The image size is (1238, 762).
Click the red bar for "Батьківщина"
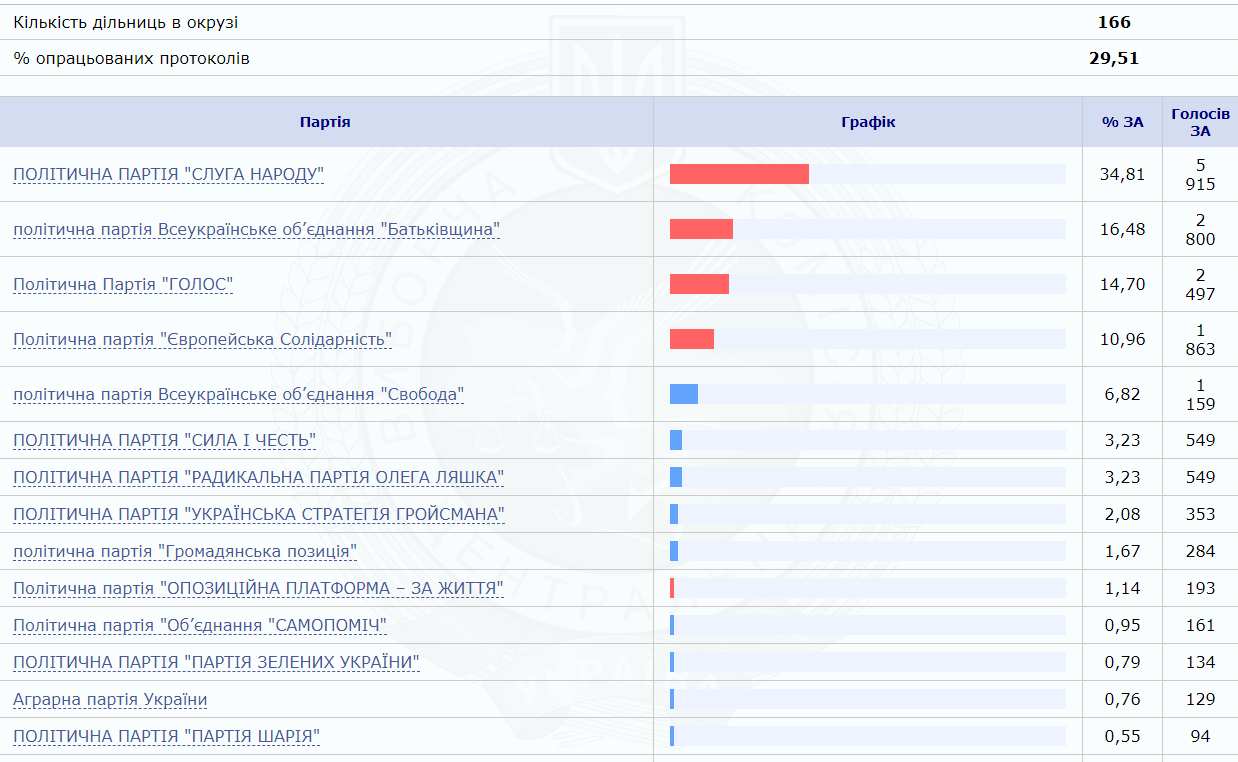[701, 229]
